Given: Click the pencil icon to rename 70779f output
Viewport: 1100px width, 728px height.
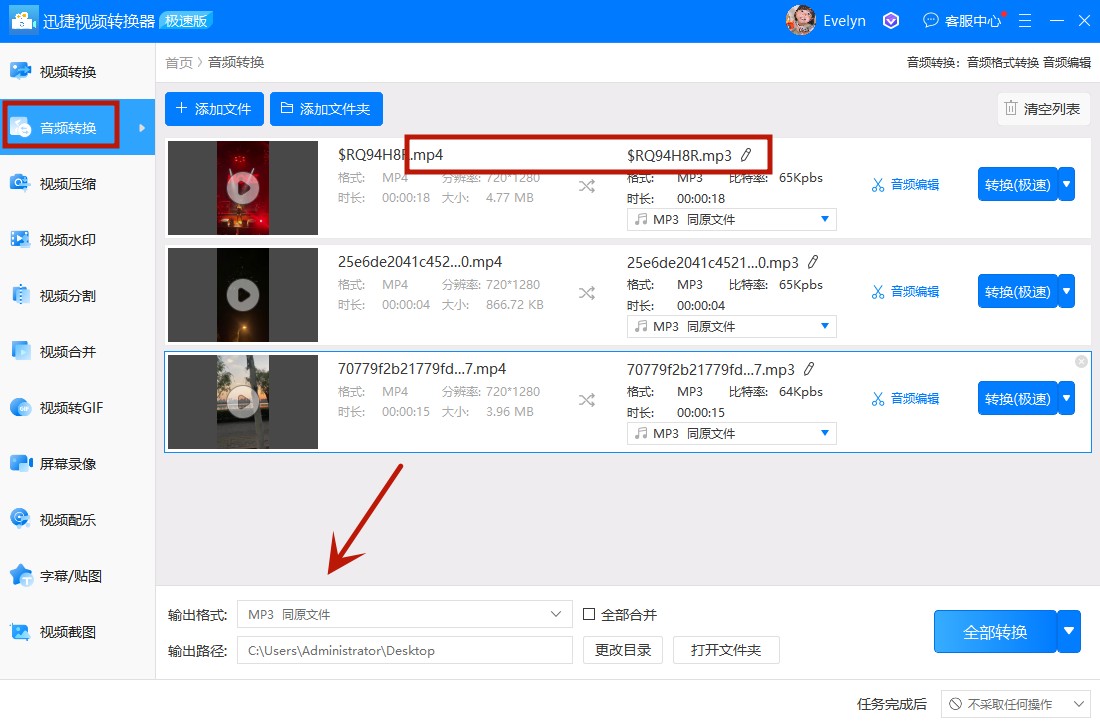Looking at the screenshot, I should click(810, 368).
